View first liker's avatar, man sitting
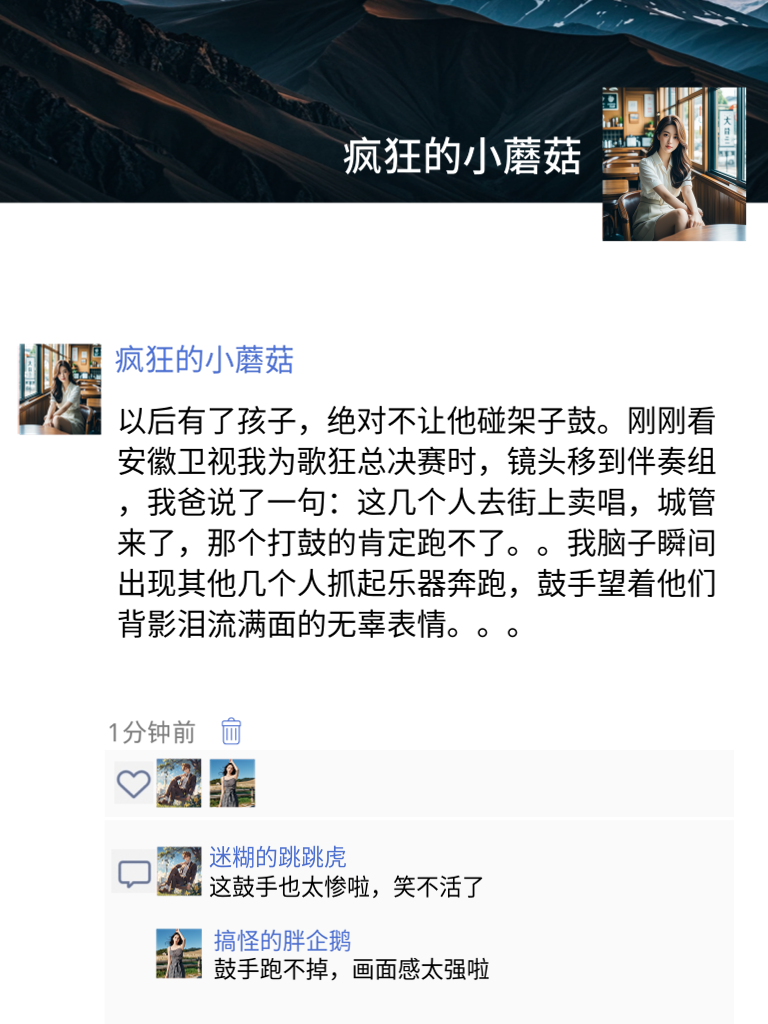This screenshot has width=768, height=1024. 179,783
